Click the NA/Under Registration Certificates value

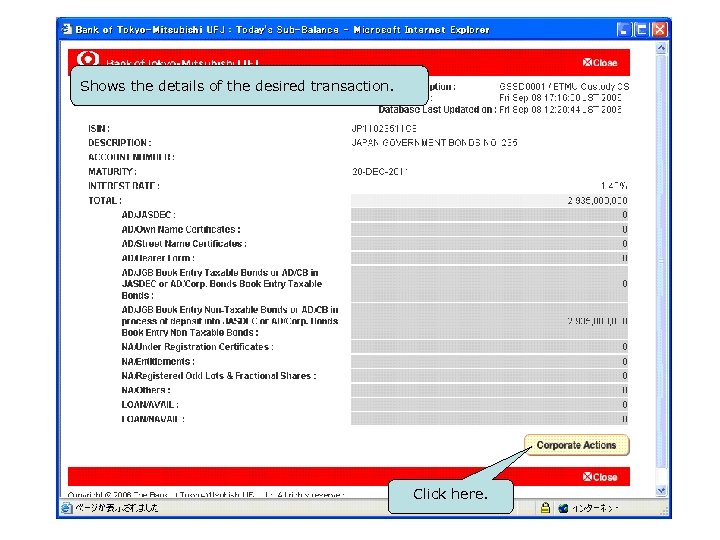click(x=489, y=347)
